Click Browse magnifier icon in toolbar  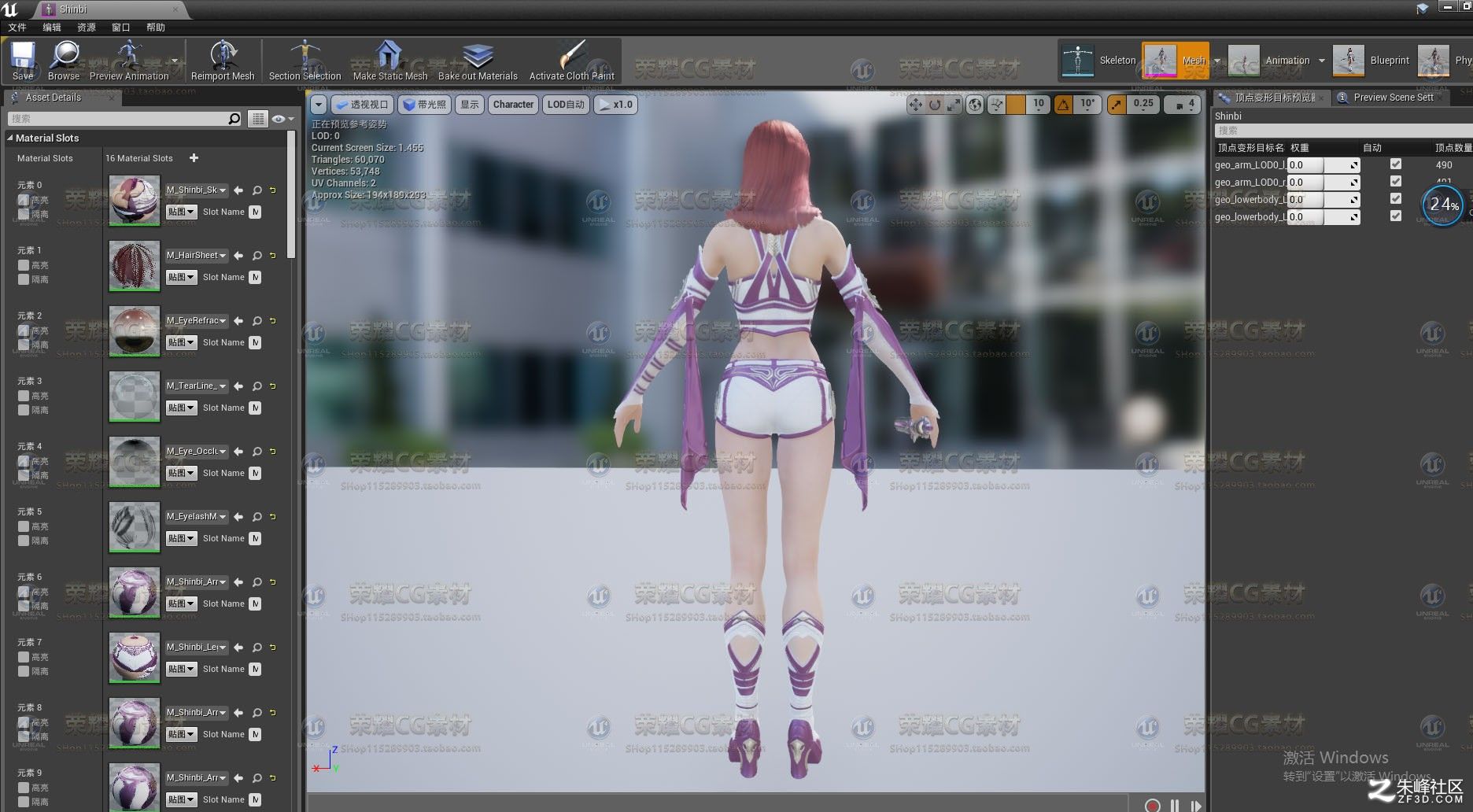(64, 61)
